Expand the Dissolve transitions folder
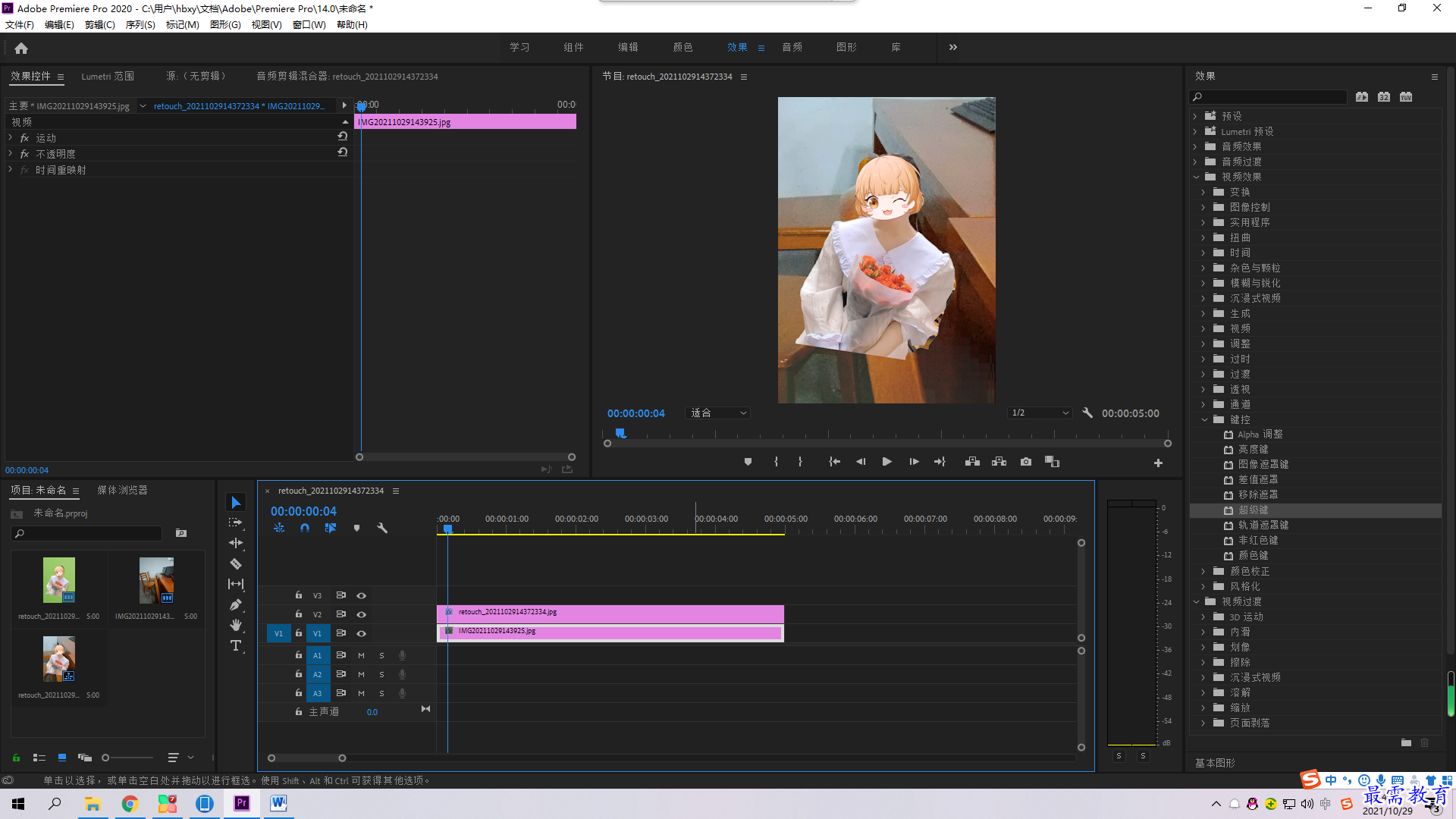 pos(1203,692)
